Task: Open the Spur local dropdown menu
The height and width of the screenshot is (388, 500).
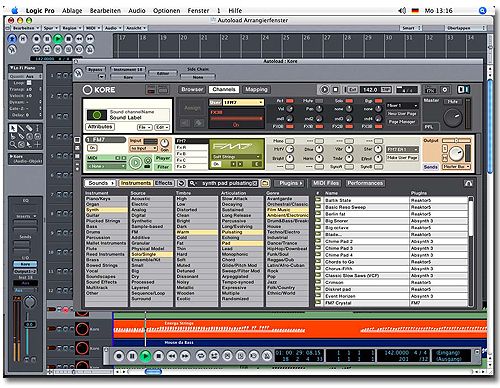Action: coord(51,28)
